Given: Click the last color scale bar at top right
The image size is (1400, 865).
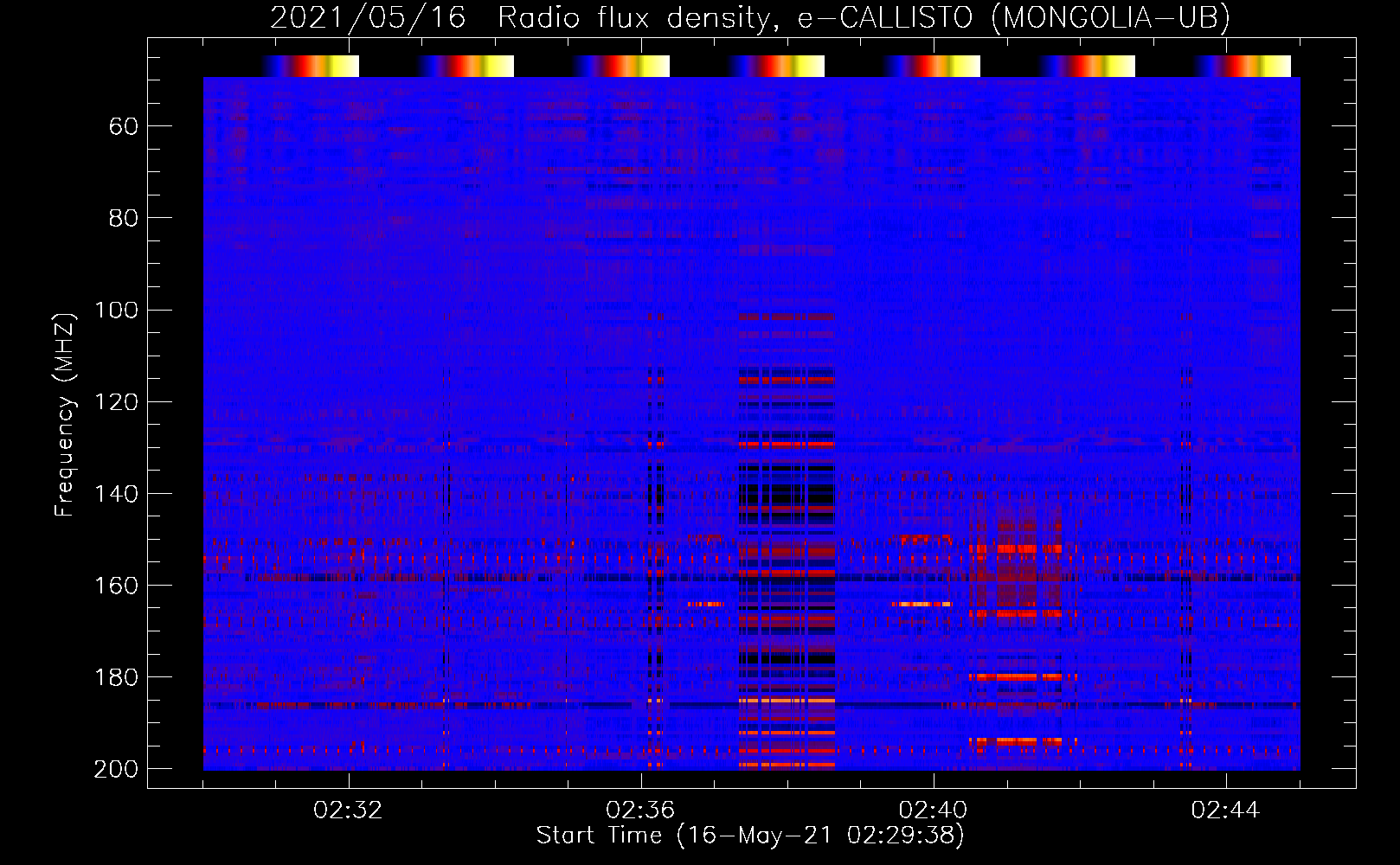Looking at the screenshot, I should pos(1243,67).
